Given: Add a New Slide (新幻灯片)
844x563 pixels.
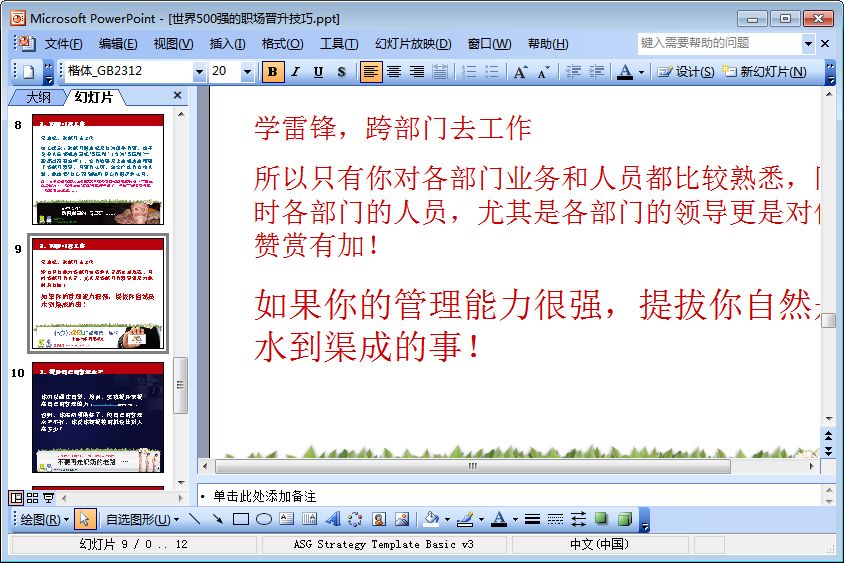Looking at the screenshot, I should pos(764,72).
